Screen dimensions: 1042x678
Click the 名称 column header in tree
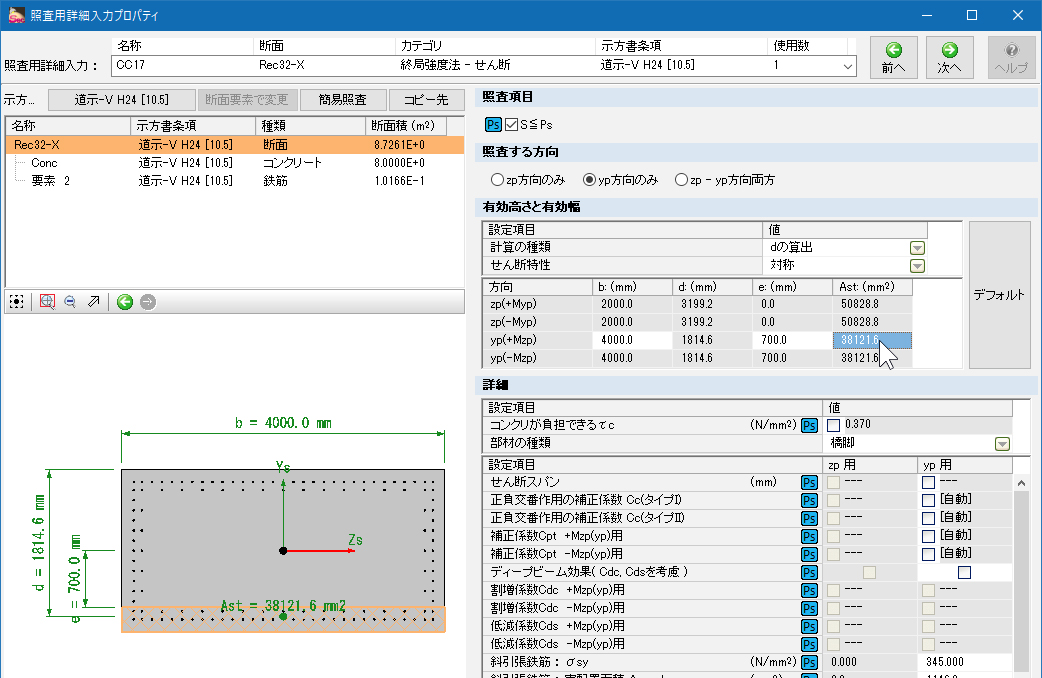[68, 126]
